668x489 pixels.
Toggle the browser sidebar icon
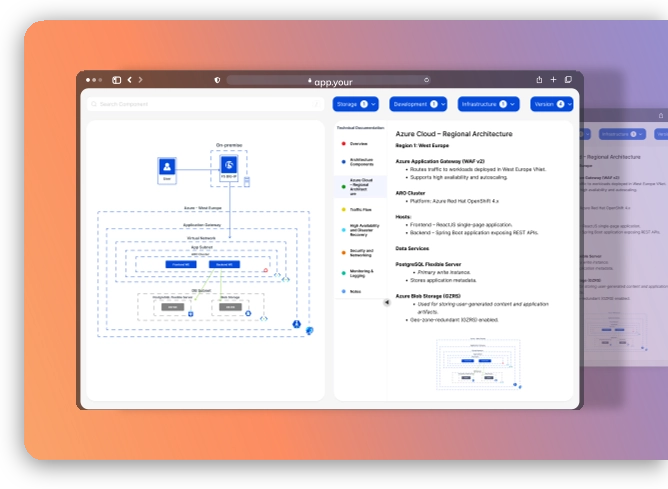click(x=116, y=80)
